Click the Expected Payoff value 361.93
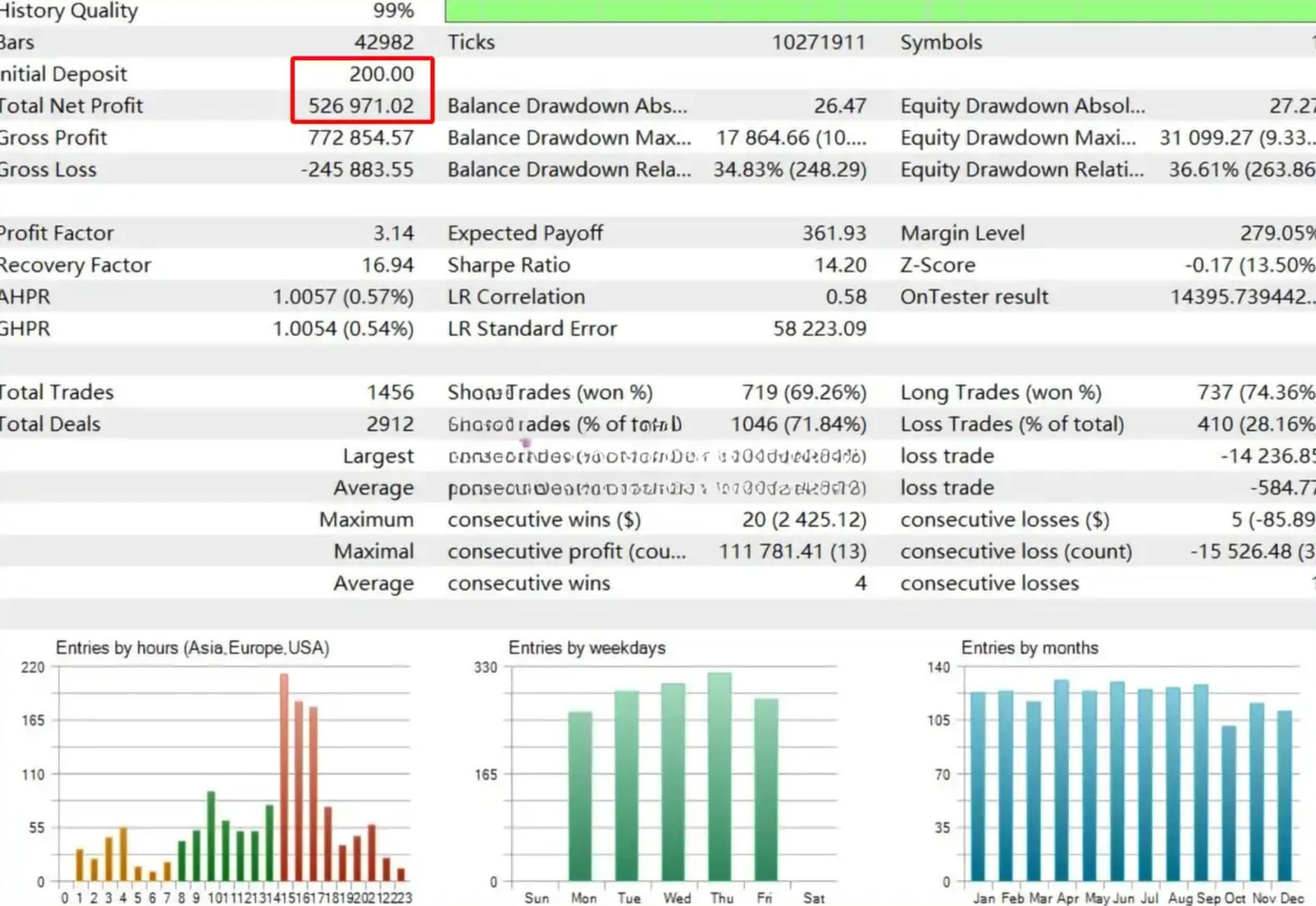 834,233
